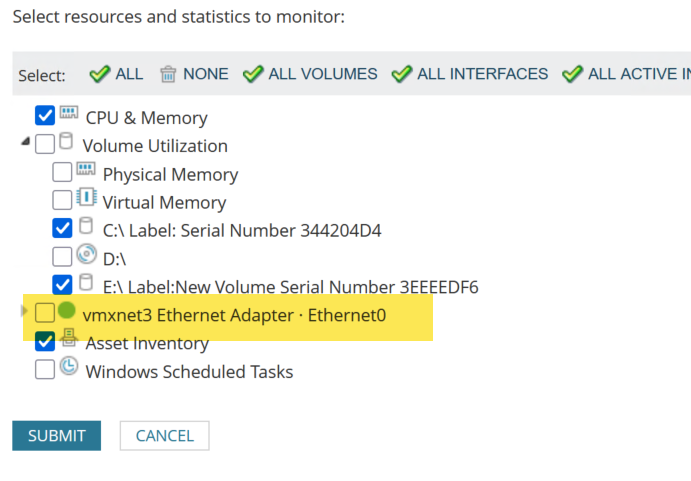Click the Windows Scheduled Tasks clock icon

pyautogui.click(x=68, y=367)
